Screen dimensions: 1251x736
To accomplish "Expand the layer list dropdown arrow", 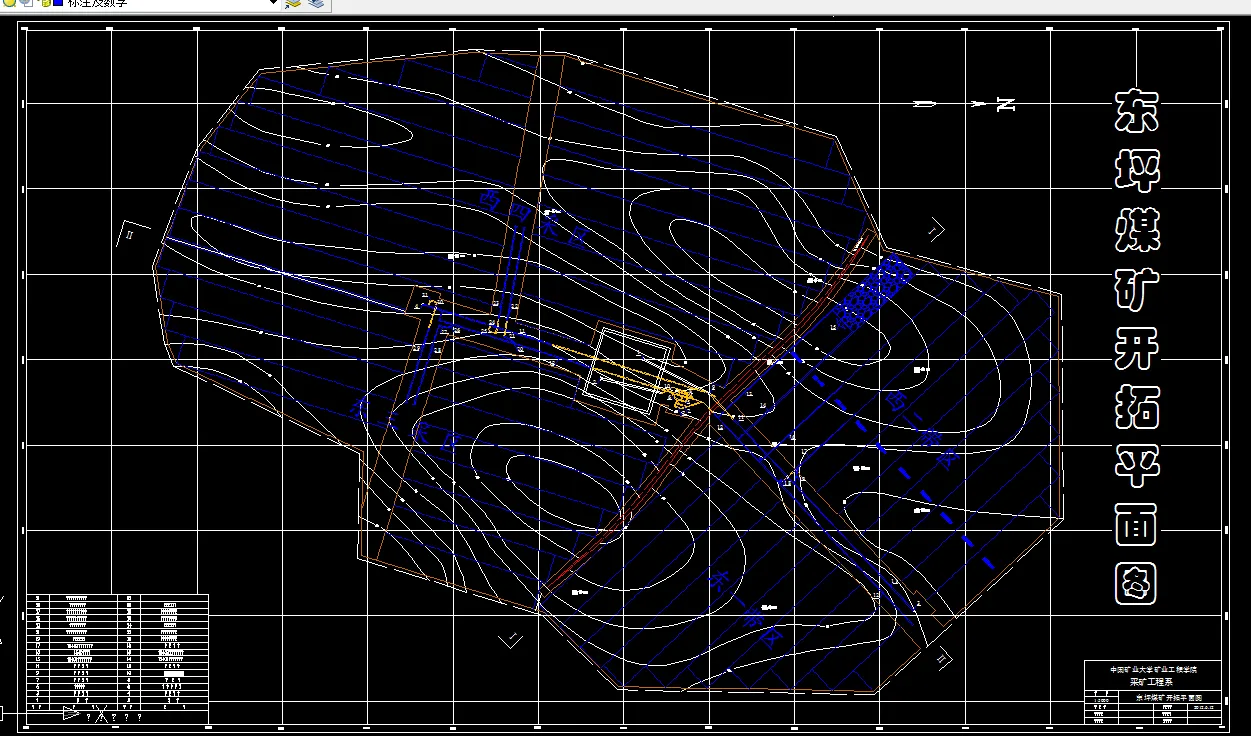I will (x=274, y=4).
